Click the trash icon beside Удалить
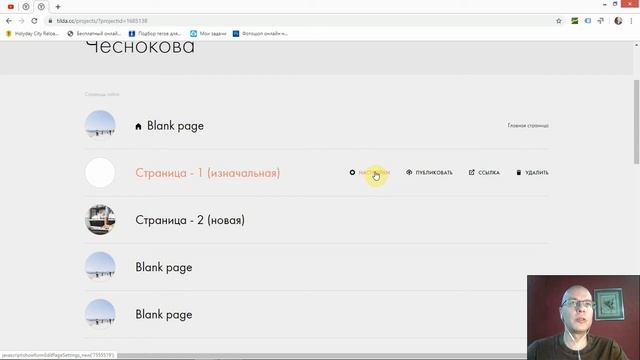This screenshot has width=640, height=360. (x=519, y=173)
